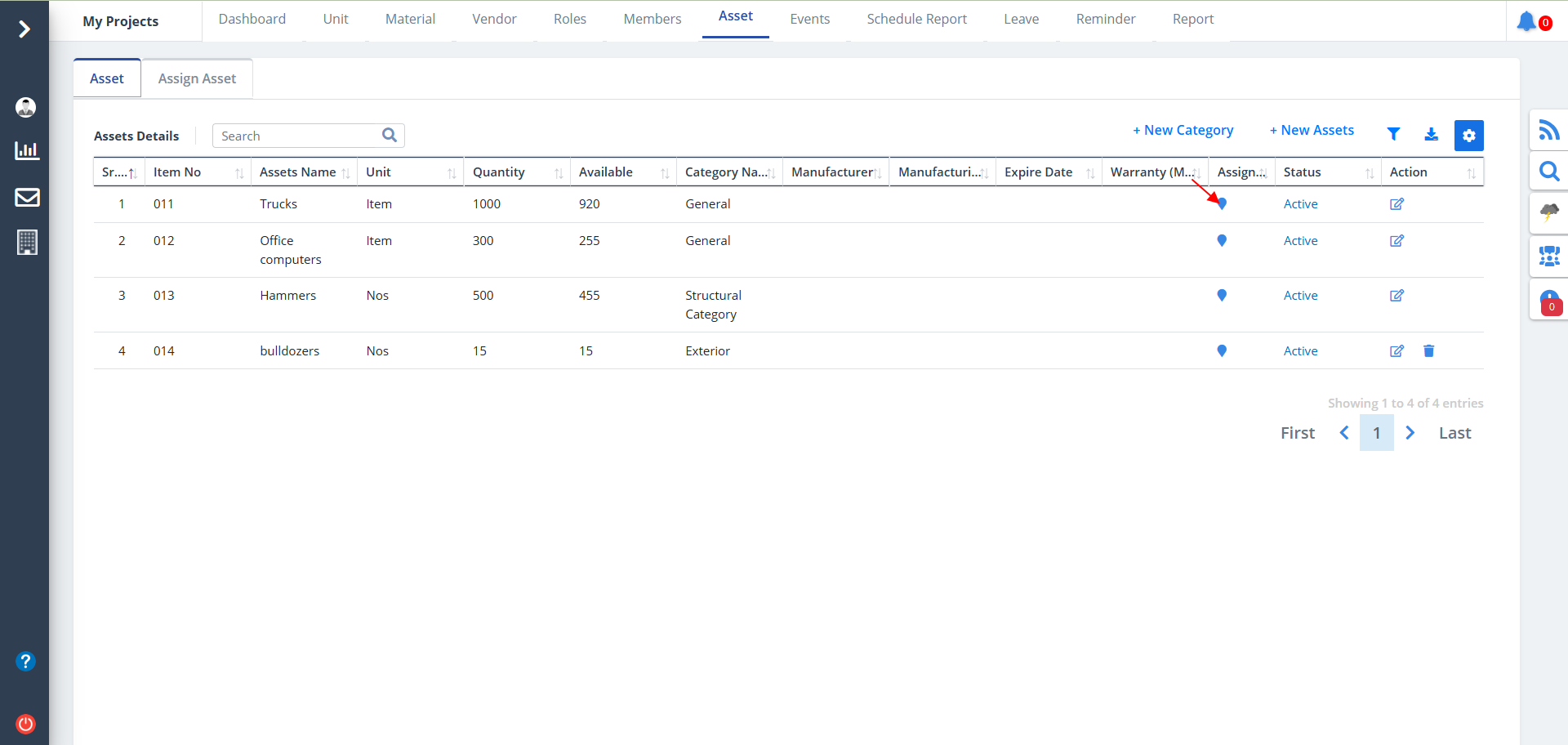
Task: Go to next page chevron
Action: coord(1410,433)
